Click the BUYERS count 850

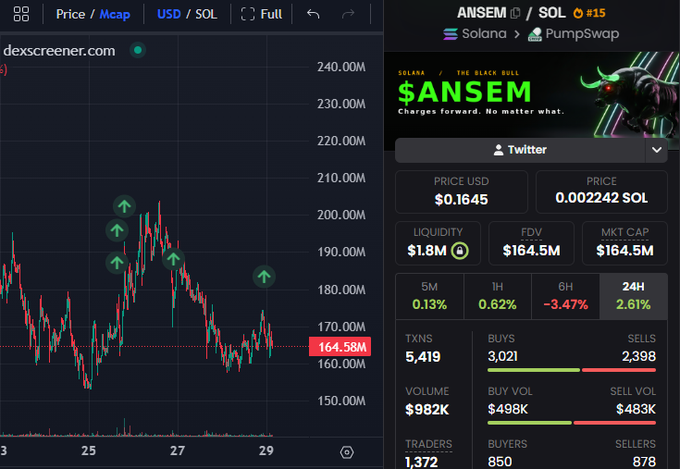(x=500, y=462)
